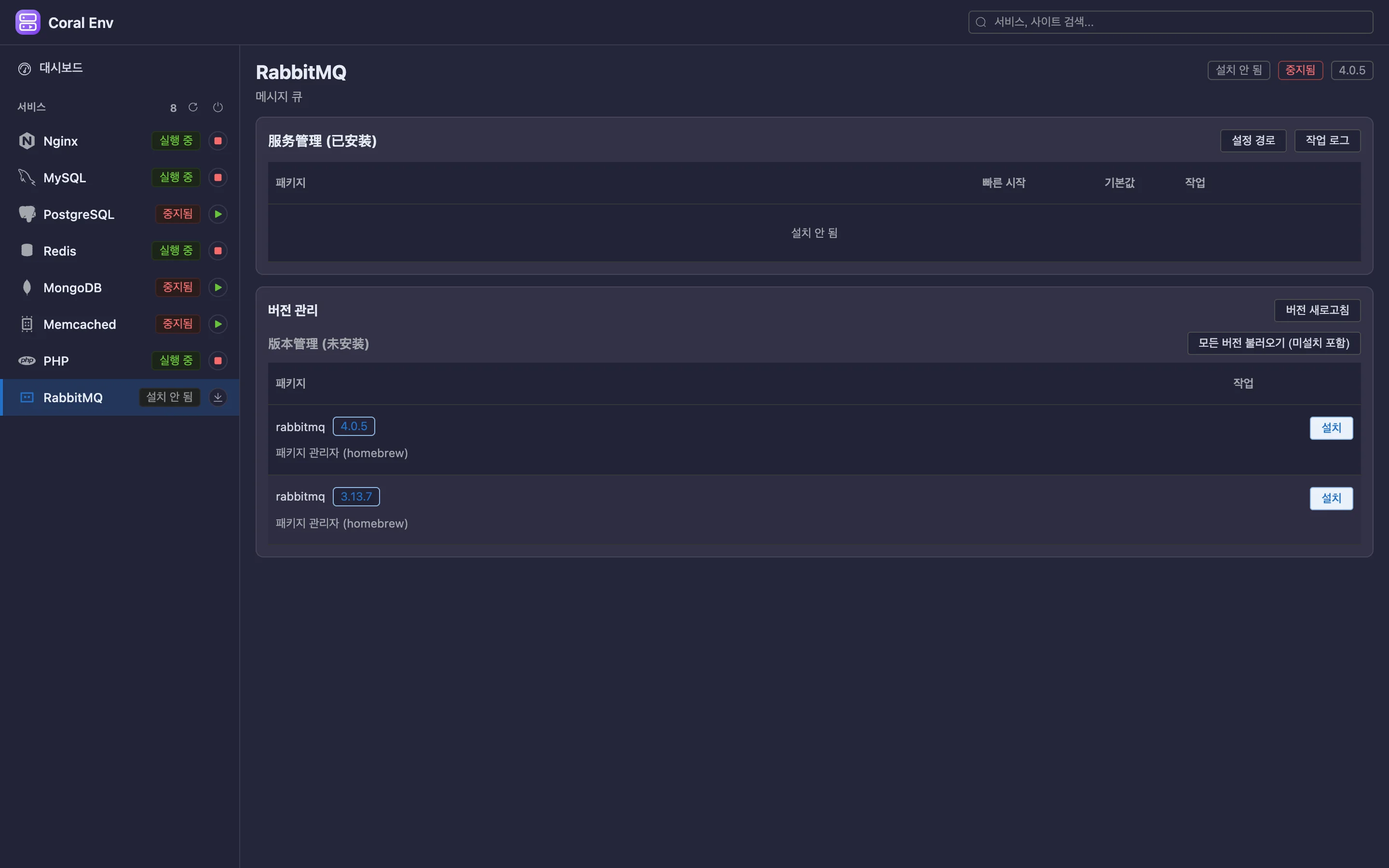
Task: Stop the Nginx service
Action: pos(218,141)
